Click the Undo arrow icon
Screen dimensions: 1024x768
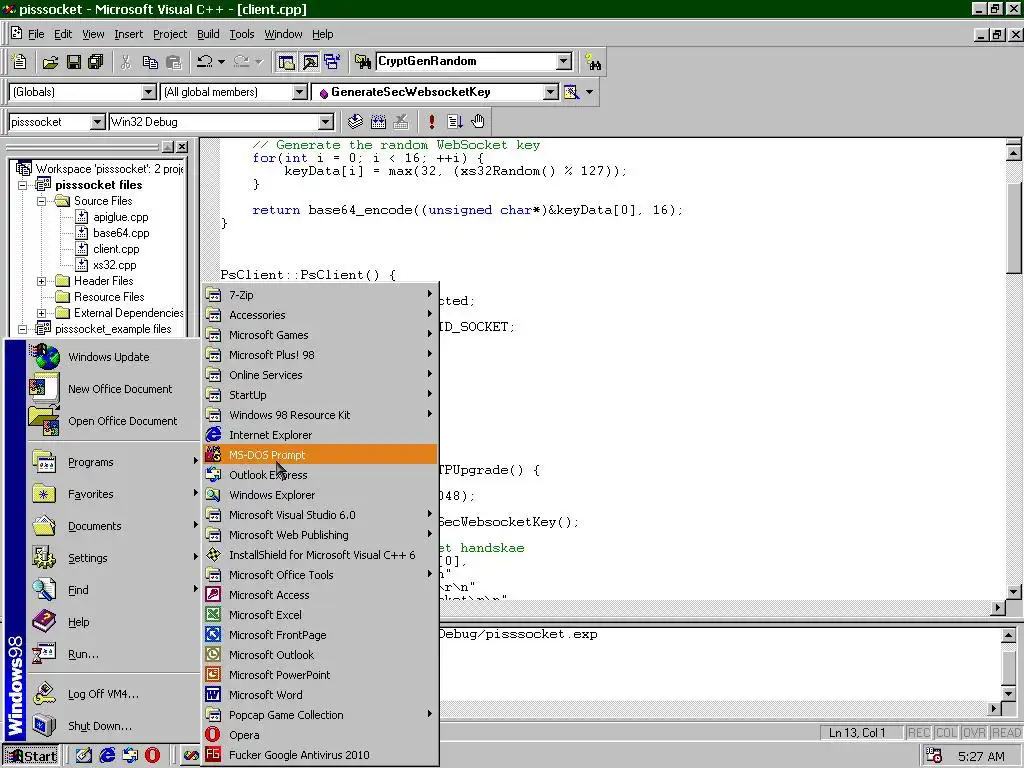click(x=204, y=61)
